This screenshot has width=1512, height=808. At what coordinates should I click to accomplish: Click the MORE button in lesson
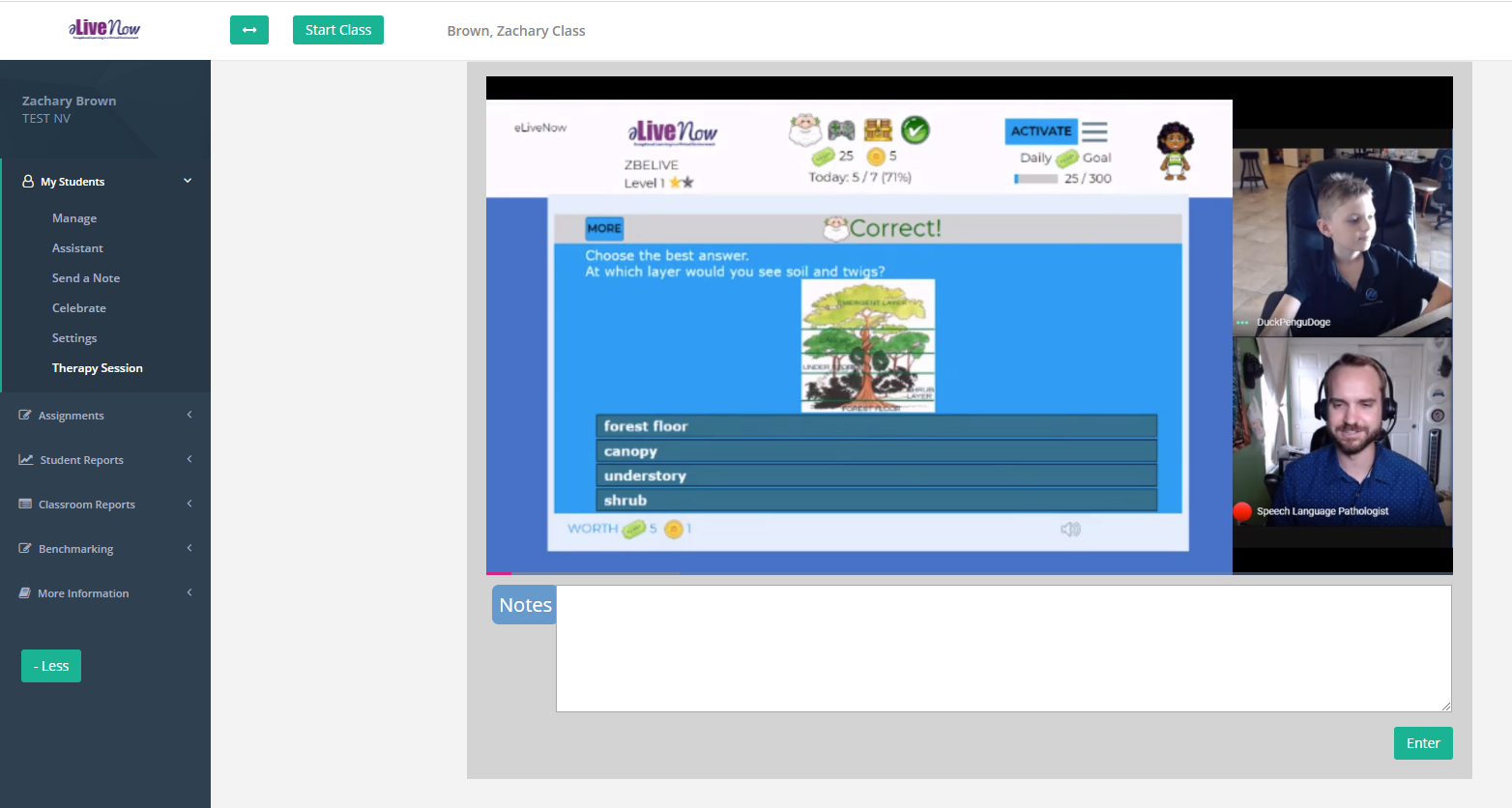(604, 228)
